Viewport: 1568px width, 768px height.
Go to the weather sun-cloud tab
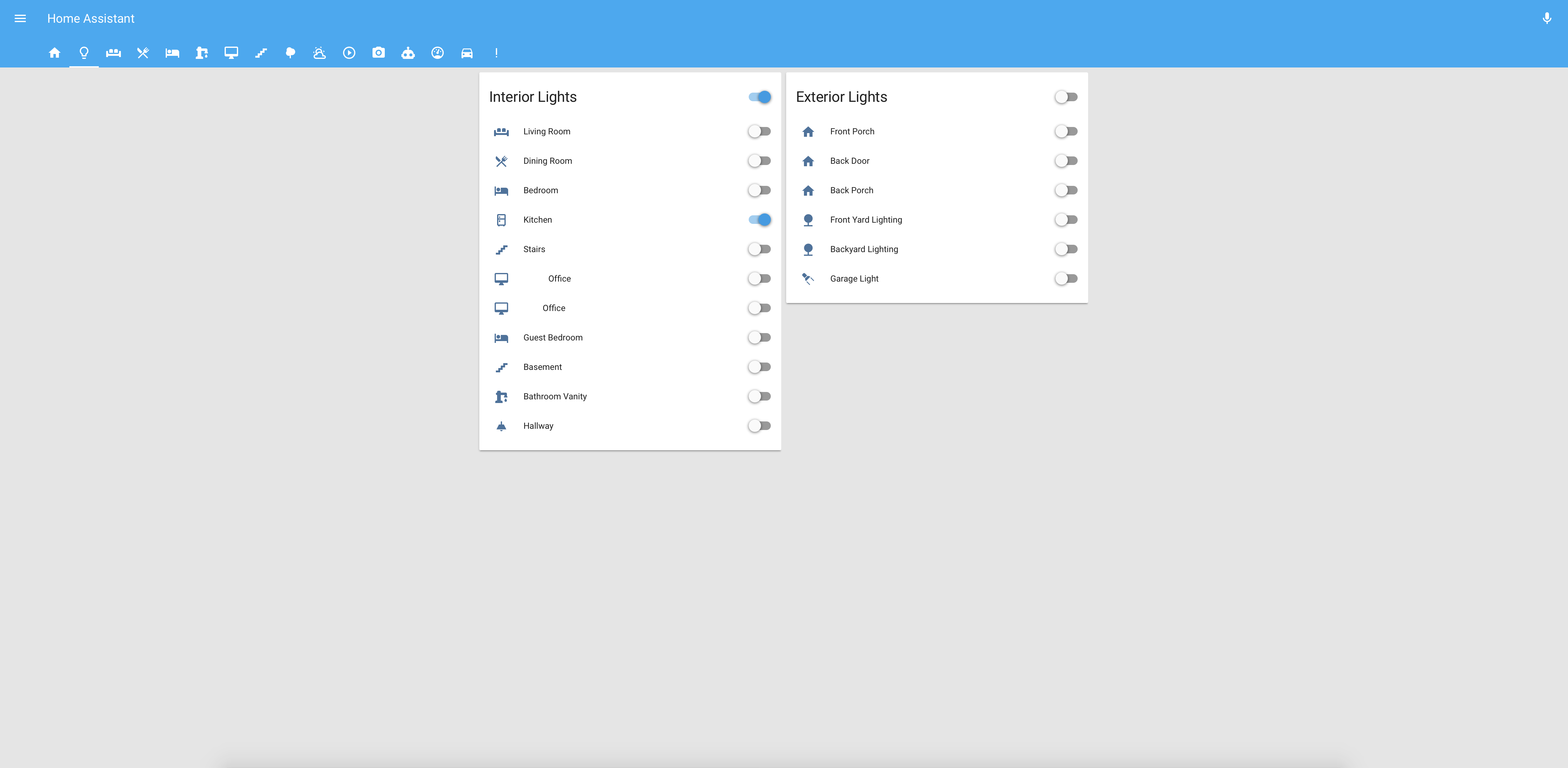tap(319, 53)
